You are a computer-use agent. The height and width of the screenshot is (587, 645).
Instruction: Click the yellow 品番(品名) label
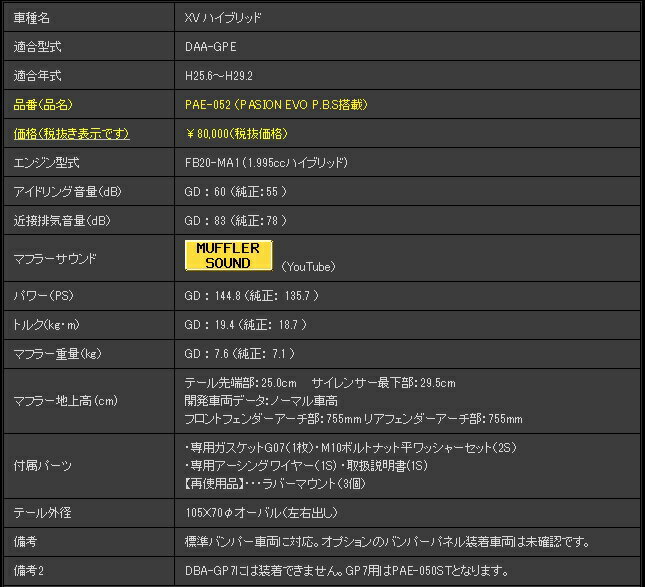[44, 104]
